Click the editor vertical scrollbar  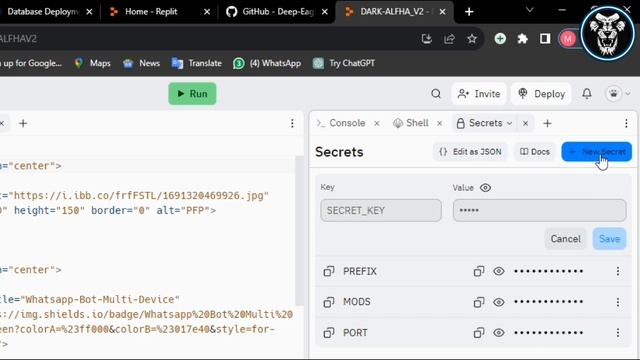coord(300,231)
